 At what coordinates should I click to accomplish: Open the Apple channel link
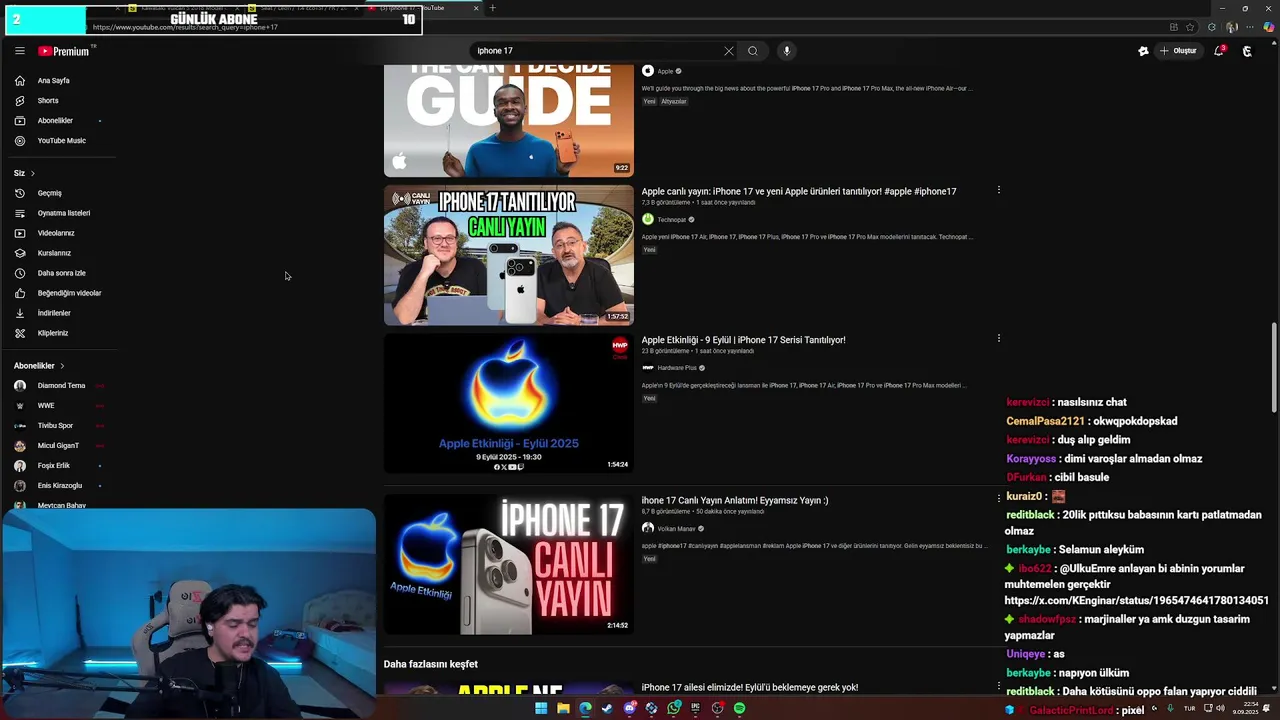tap(665, 71)
